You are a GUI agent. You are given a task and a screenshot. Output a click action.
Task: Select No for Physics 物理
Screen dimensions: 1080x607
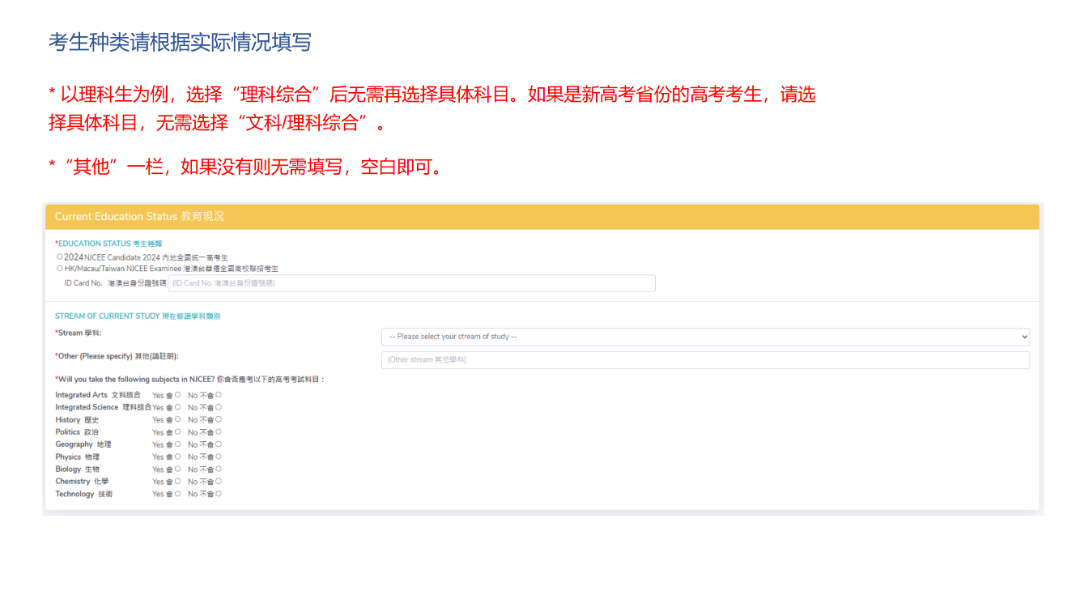coord(218,457)
